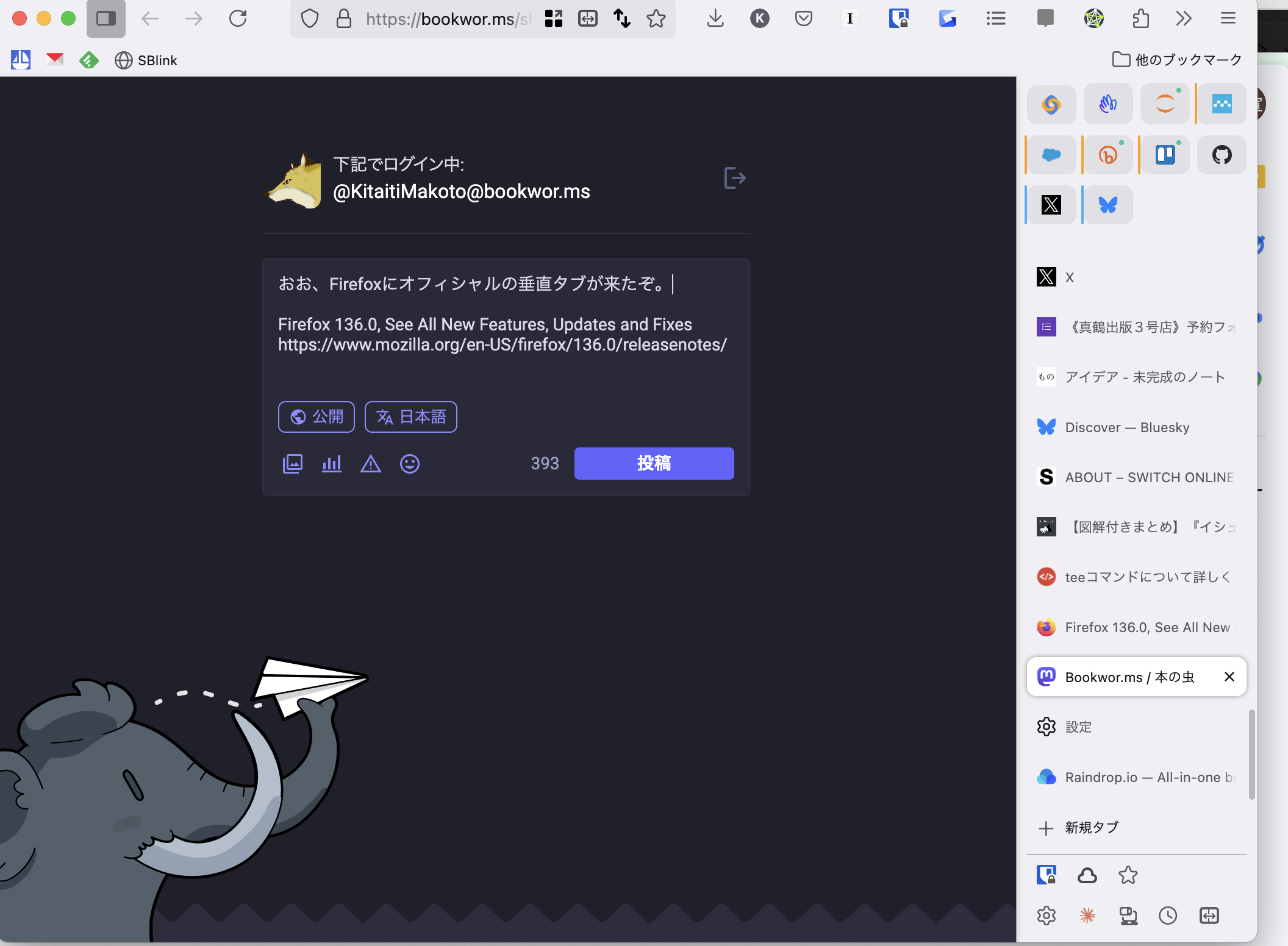Click the content warning triangle icon
The width and height of the screenshot is (1288, 946).
tap(371, 464)
